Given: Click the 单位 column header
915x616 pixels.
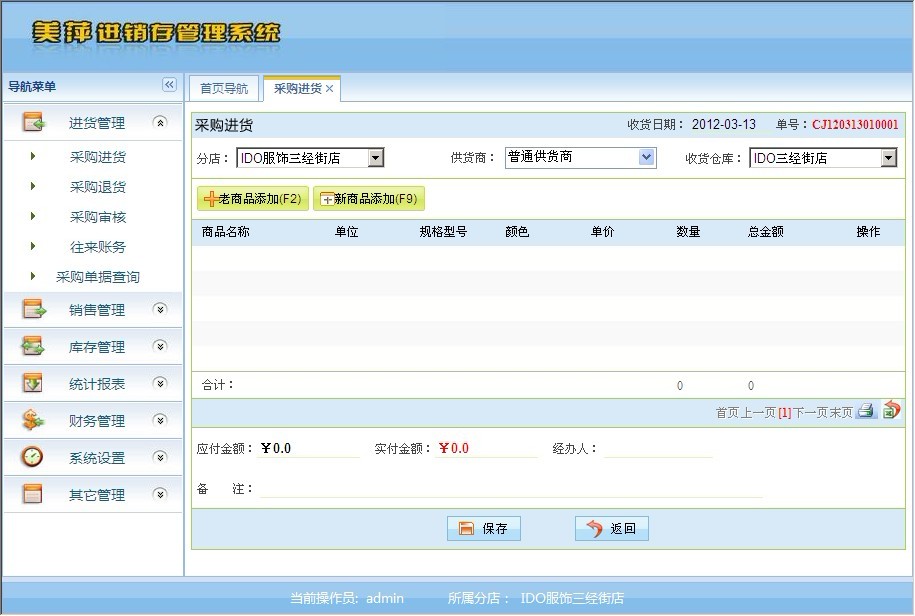Looking at the screenshot, I should point(346,232).
